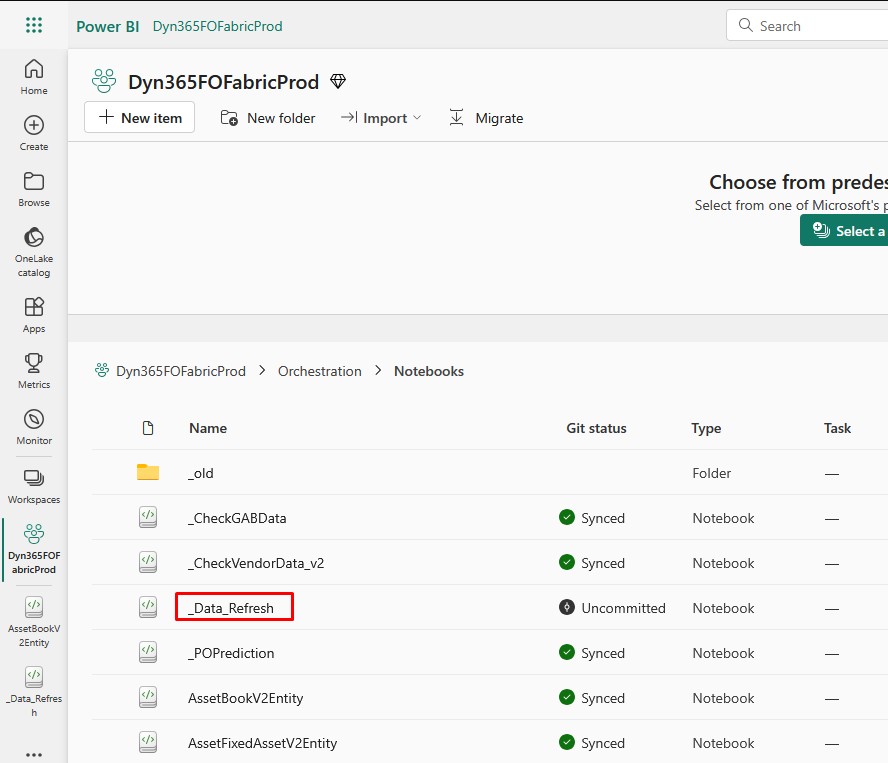Click Dyn365FOFabricProd in breadcrumb
The height and width of the screenshot is (763, 888).
pyautogui.click(x=181, y=371)
